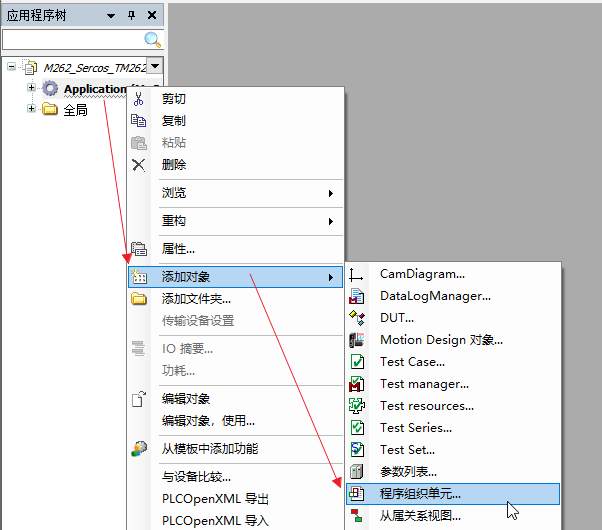Screen dimensions: 602x530
Task: Choose PLCOpenXML 导出 menu entry
Action: pos(215,499)
